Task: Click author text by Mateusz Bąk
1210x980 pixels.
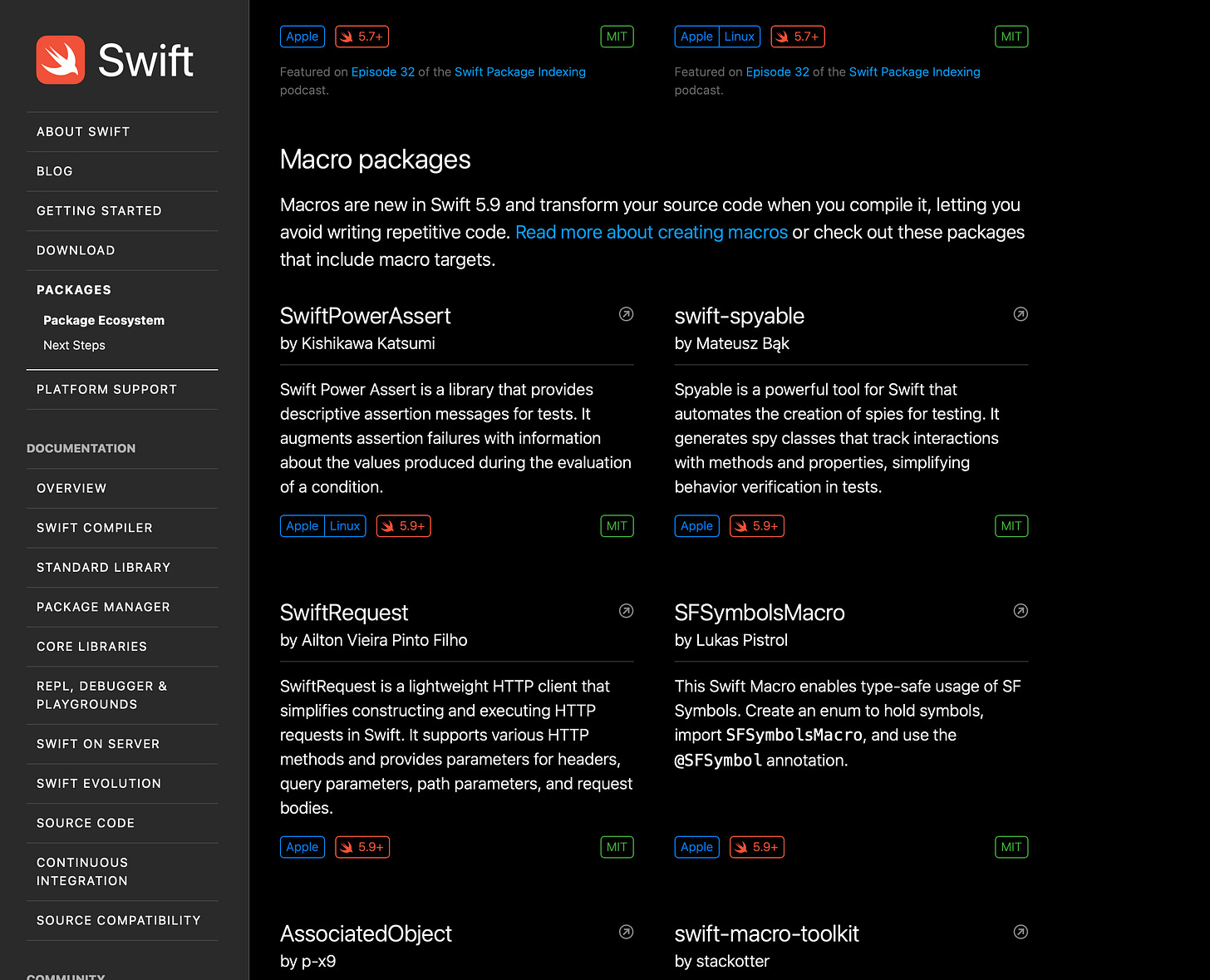Action: (732, 343)
